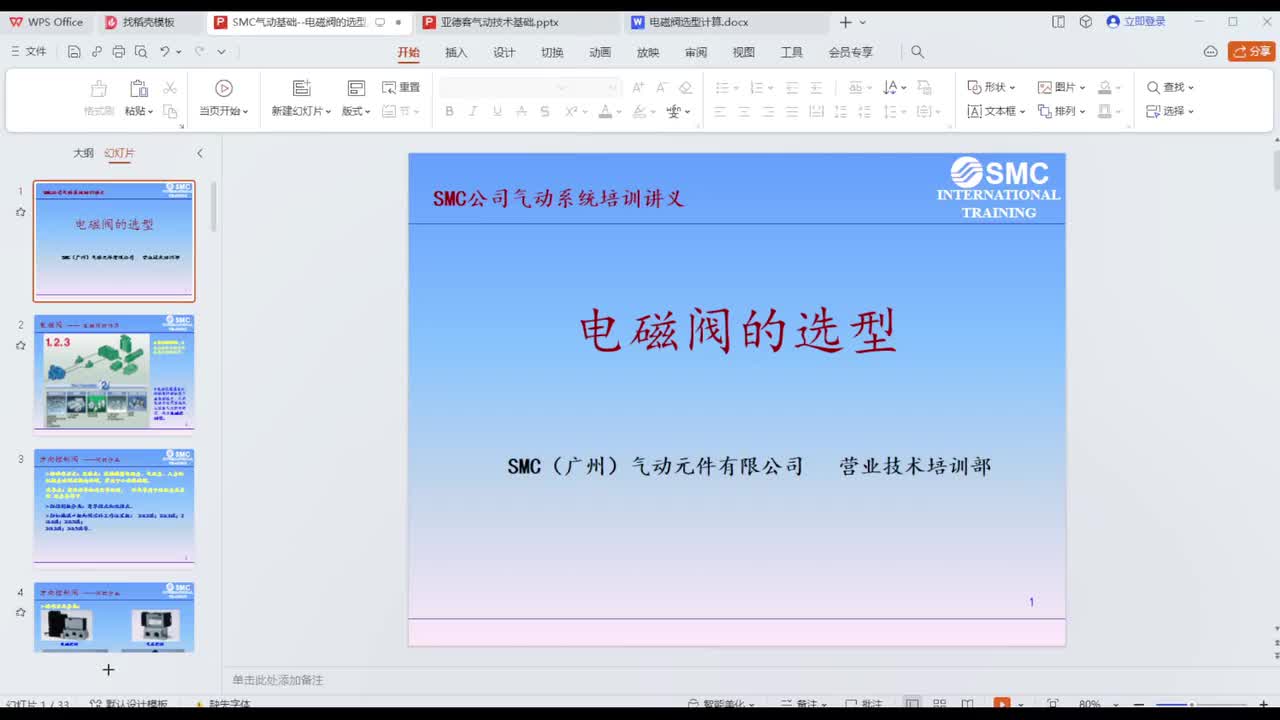Switch to the 开始 ribbon tab
The image size is (1280, 720).
(408, 52)
